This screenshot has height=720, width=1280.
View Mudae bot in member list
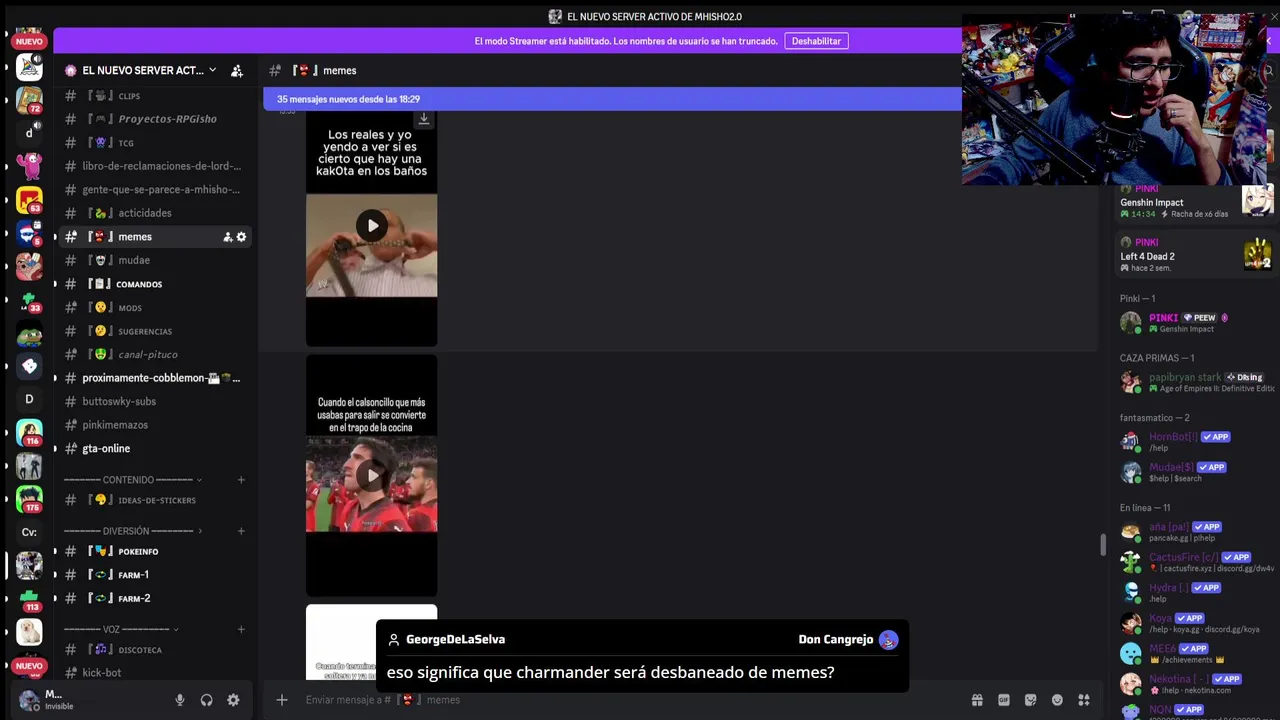click(1195, 472)
